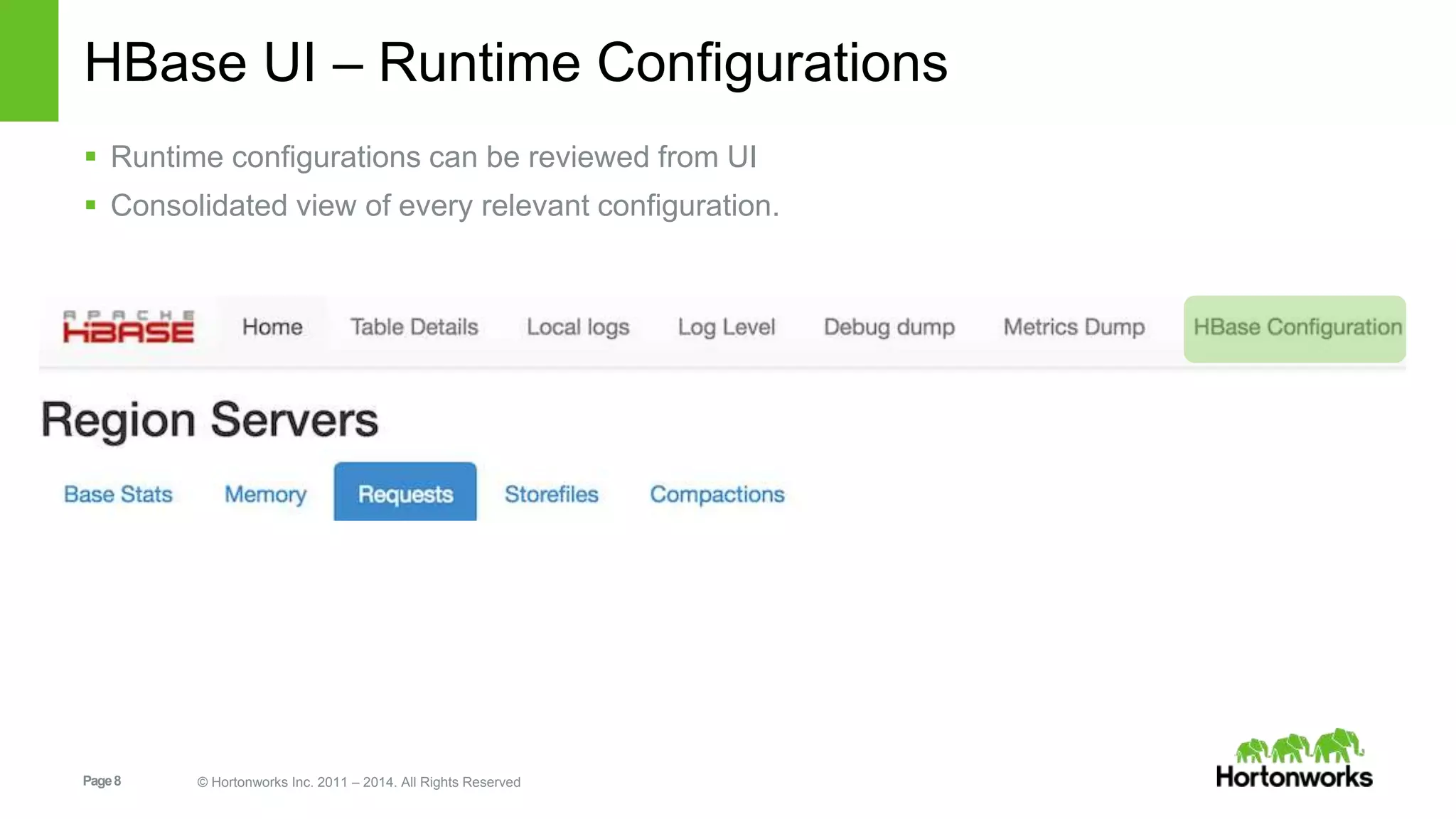The image size is (1456, 819).
Task: Click the Hortonworks elephant logo
Action: pyautogui.click(x=1295, y=758)
